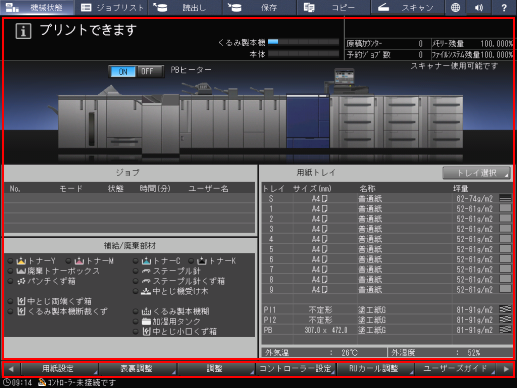This screenshot has width=517, height=388.
Task: Turn PBヒーター OFF
Action: (x=149, y=71)
